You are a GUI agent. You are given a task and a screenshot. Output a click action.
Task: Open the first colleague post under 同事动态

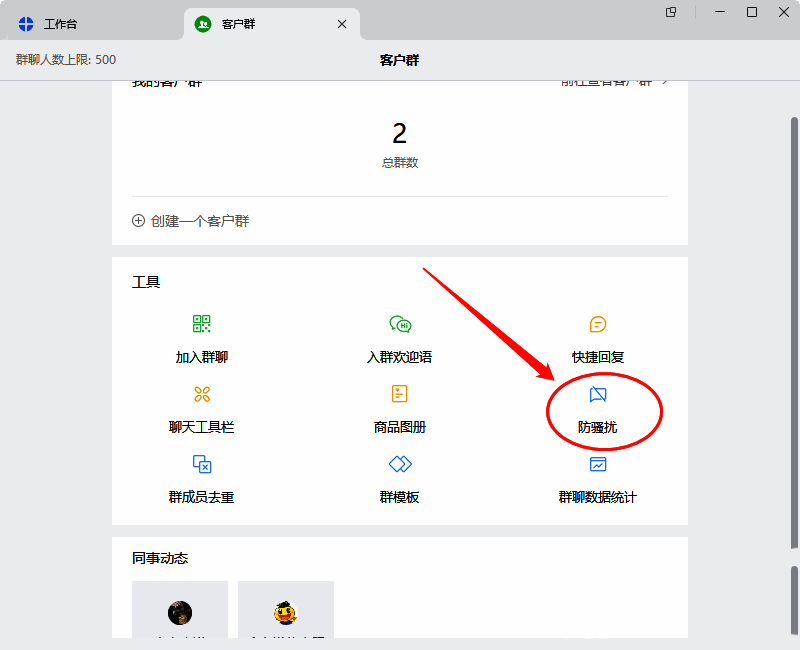tap(180, 610)
